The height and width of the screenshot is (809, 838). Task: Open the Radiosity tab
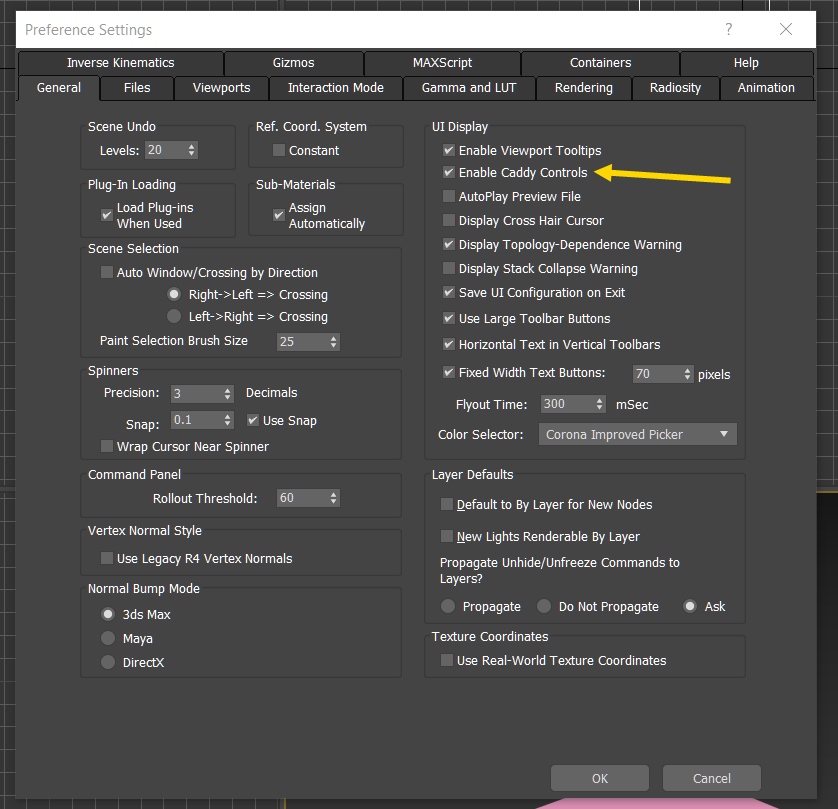click(675, 88)
